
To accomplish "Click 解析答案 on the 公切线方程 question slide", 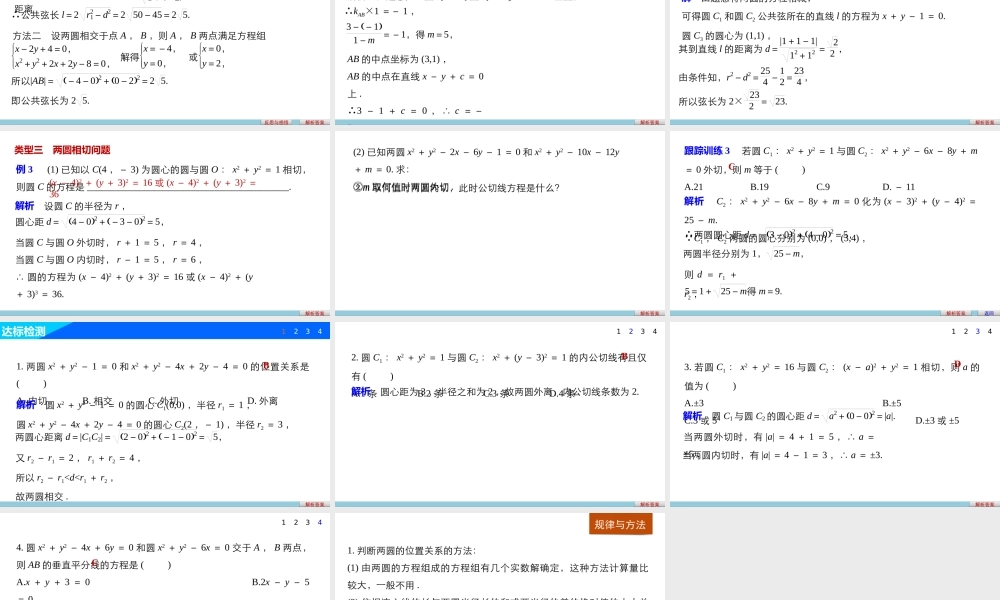I will tap(649, 313).
